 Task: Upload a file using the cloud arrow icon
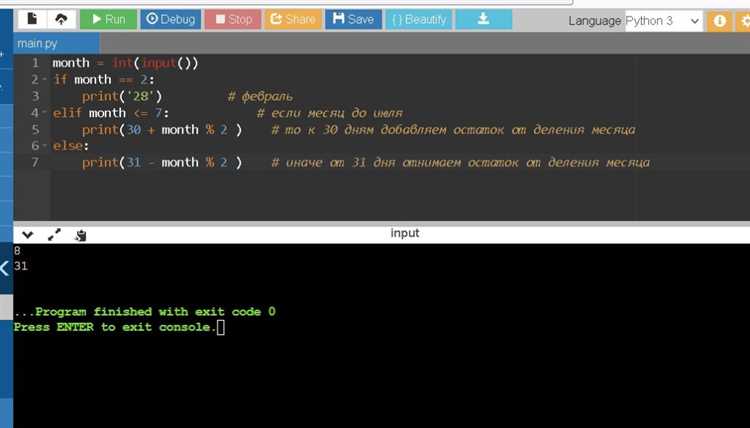61,19
